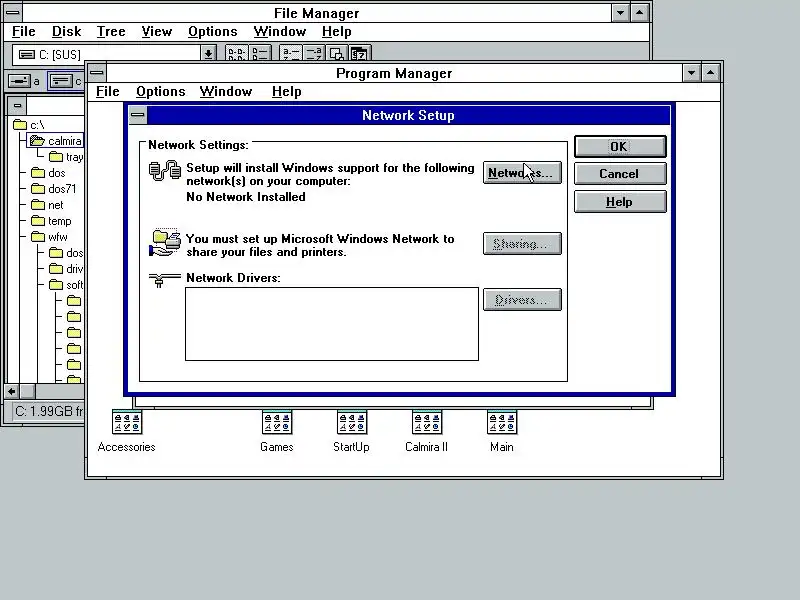Screen dimensions: 800x600
Task: Select the temp folder in the tree
Action: (x=51, y=221)
